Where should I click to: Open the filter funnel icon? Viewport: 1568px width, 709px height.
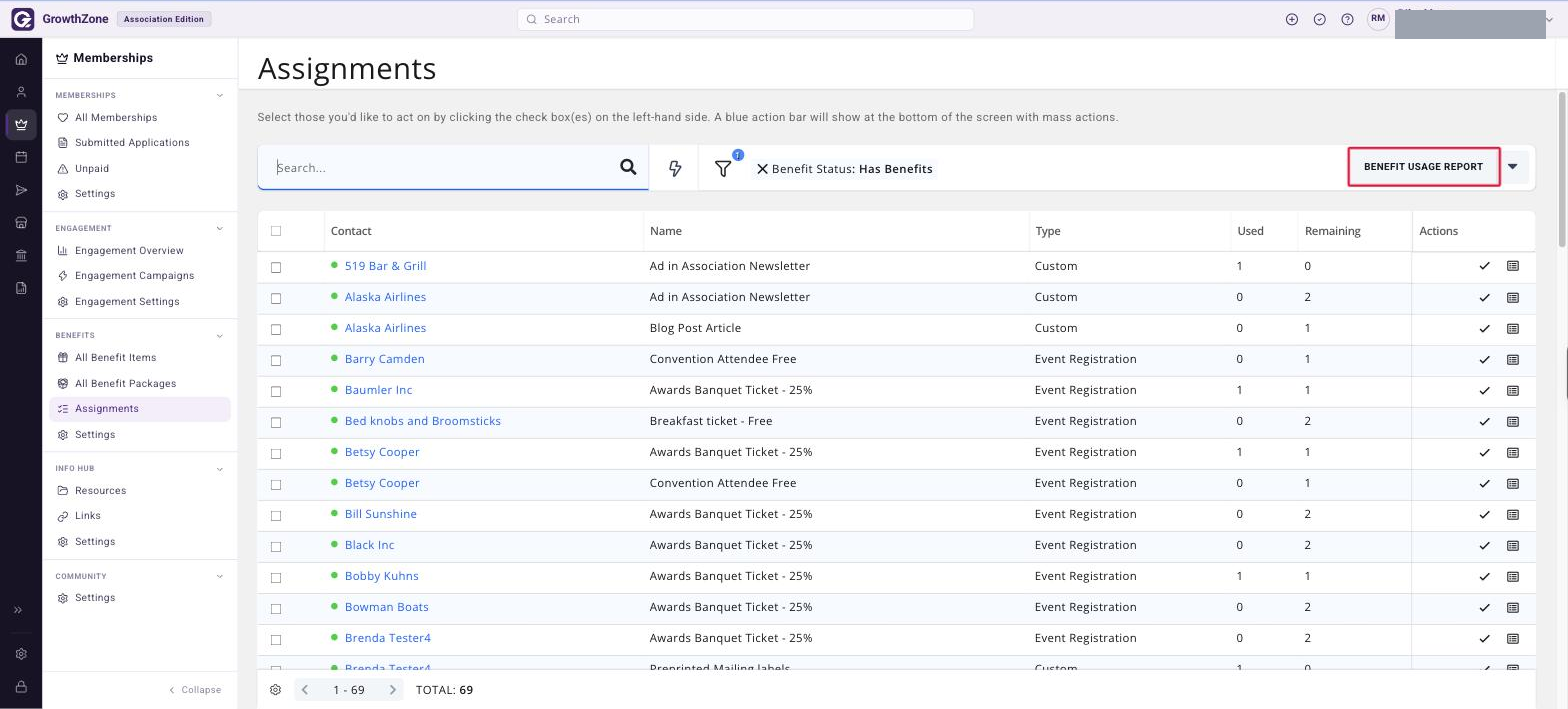723,168
